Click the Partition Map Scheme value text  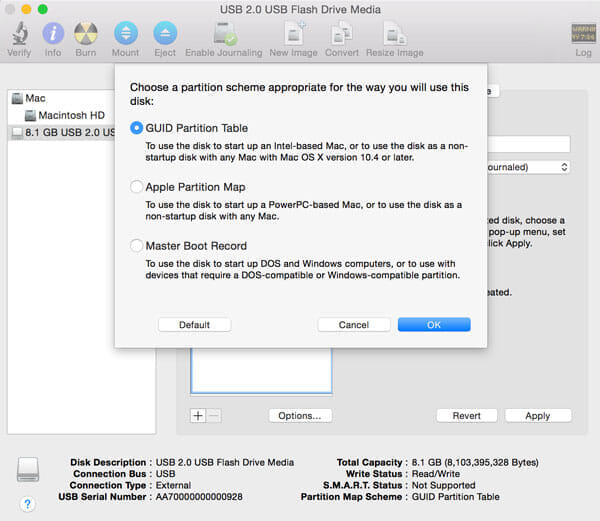(x=455, y=497)
